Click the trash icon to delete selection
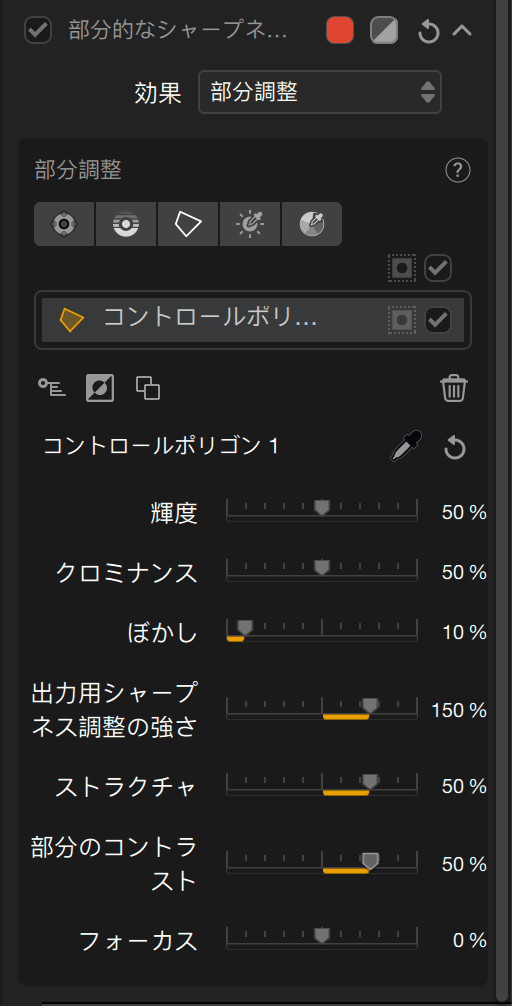Screen dimensions: 512x1006 [x=454, y=389]
